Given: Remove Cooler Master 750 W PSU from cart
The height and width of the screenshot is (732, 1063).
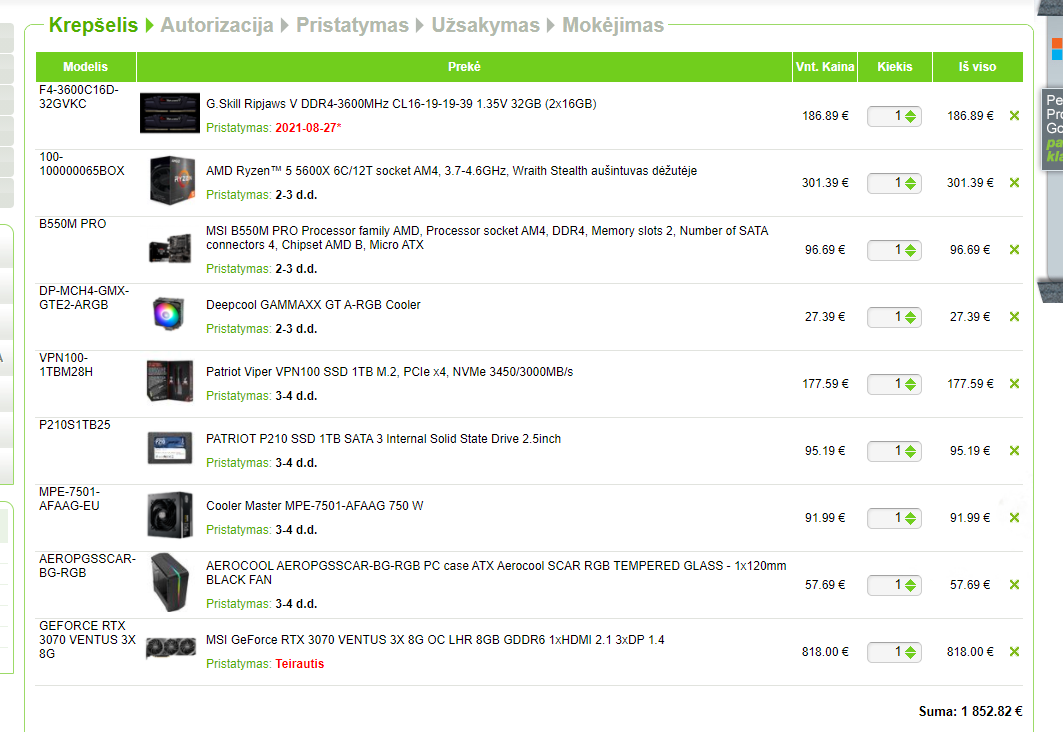Looking at the screenshot, I should tap(1014, 518).
